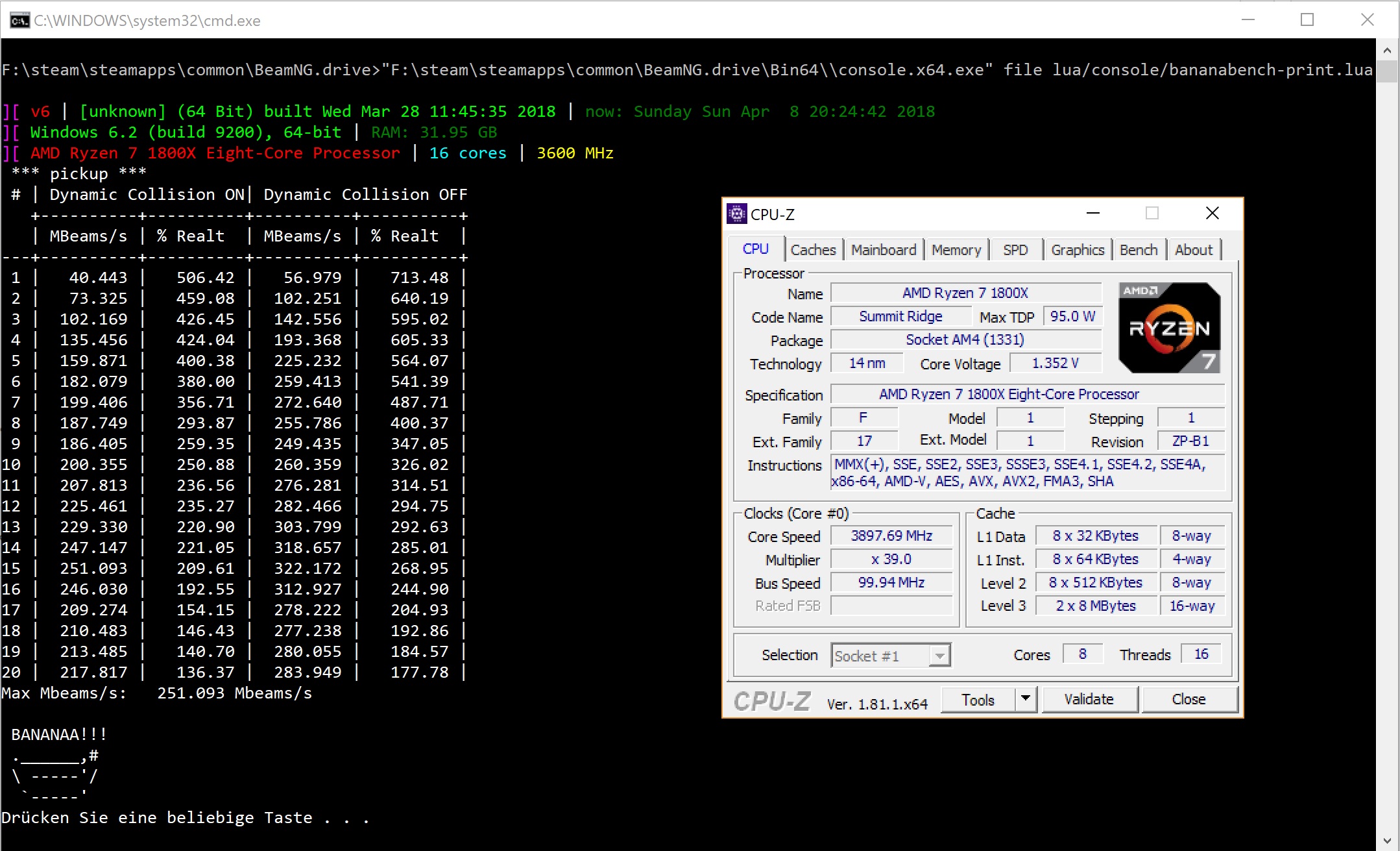Switch to the SPD tab
Screen dimensions: 1400x851
(1015, 250)
